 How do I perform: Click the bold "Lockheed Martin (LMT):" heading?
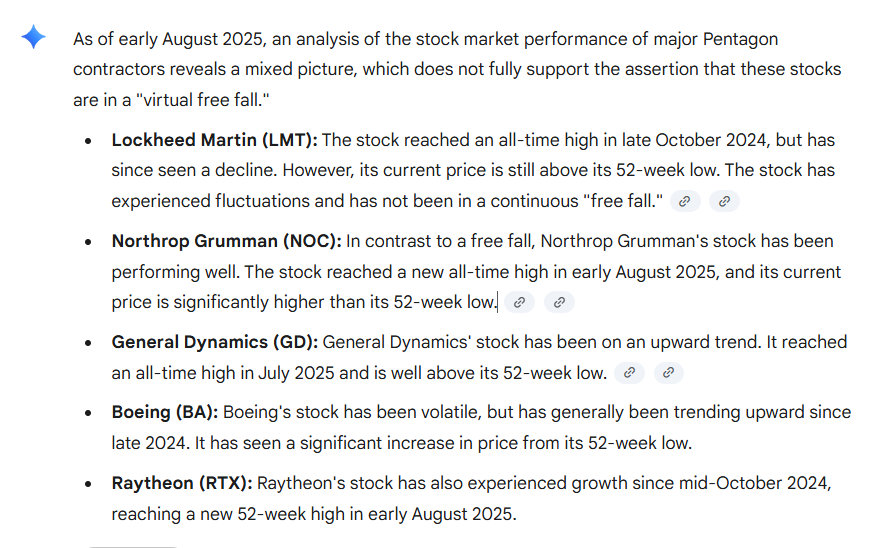(214, 140)
